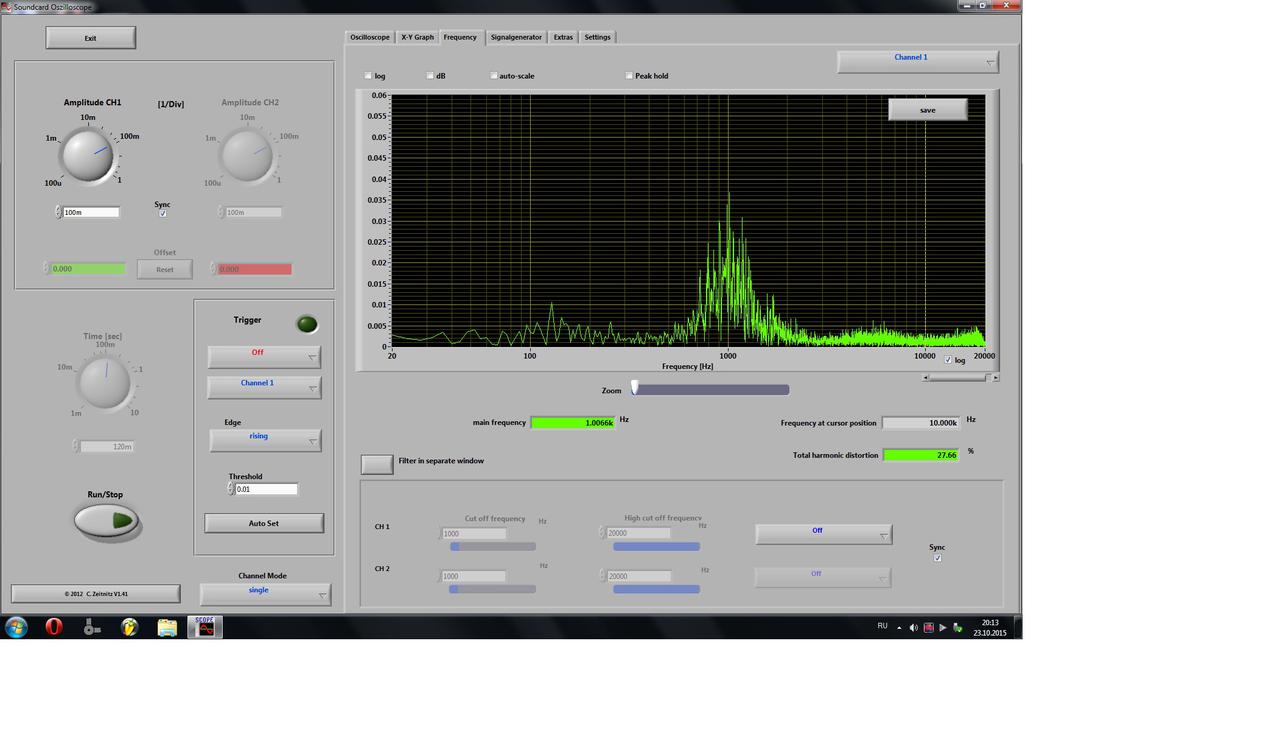Expand the trigger mode Off dropdown
This screenshot has width=1280, height=747.
click(x=264, y=357)
